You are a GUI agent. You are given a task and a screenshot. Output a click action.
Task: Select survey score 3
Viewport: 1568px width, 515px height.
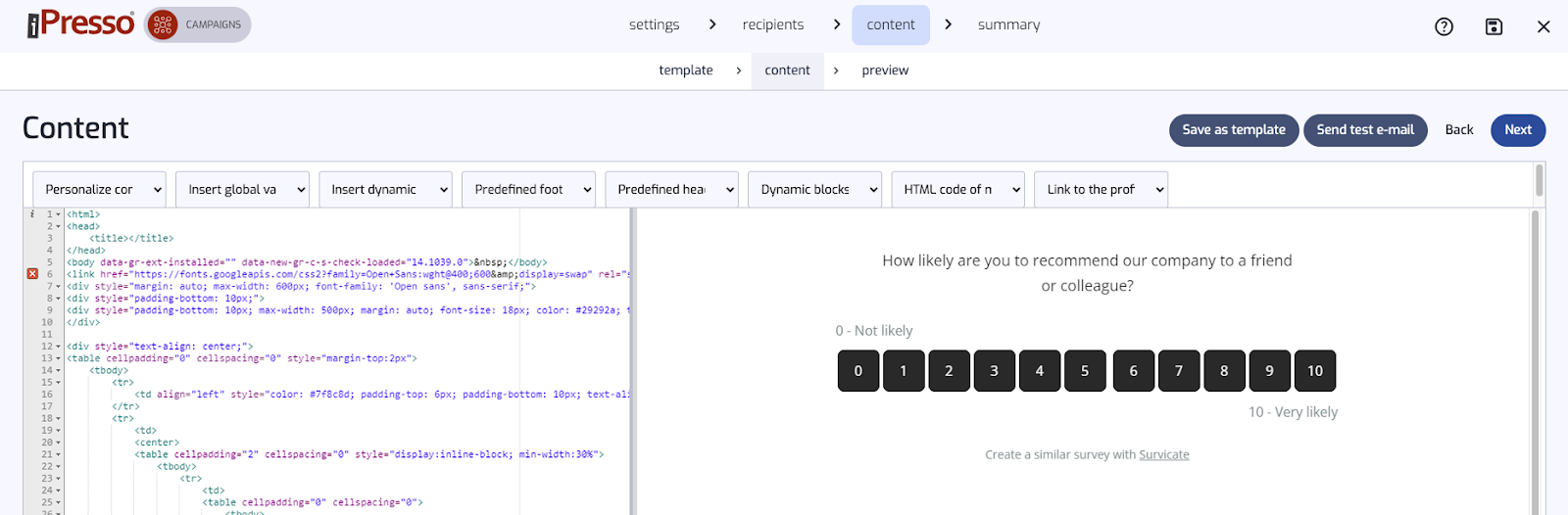tap(994, 371)
